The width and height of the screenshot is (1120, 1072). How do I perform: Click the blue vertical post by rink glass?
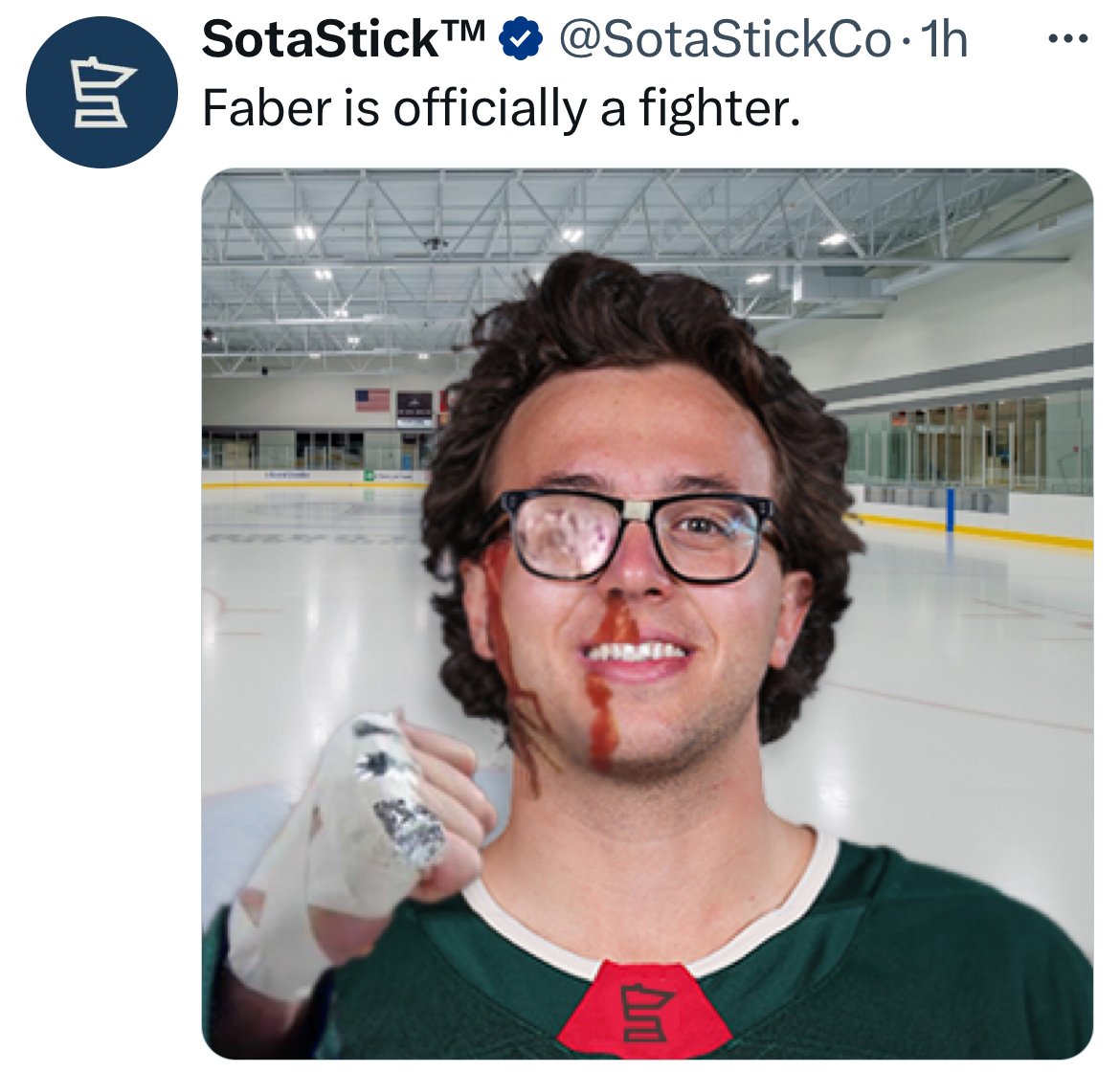(x=950, y=510)
